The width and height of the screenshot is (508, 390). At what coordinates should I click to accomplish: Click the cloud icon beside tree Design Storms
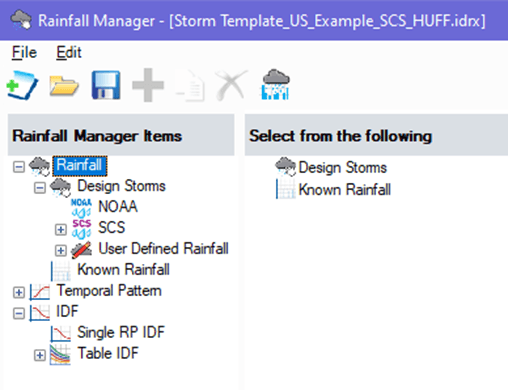[60, 187]
